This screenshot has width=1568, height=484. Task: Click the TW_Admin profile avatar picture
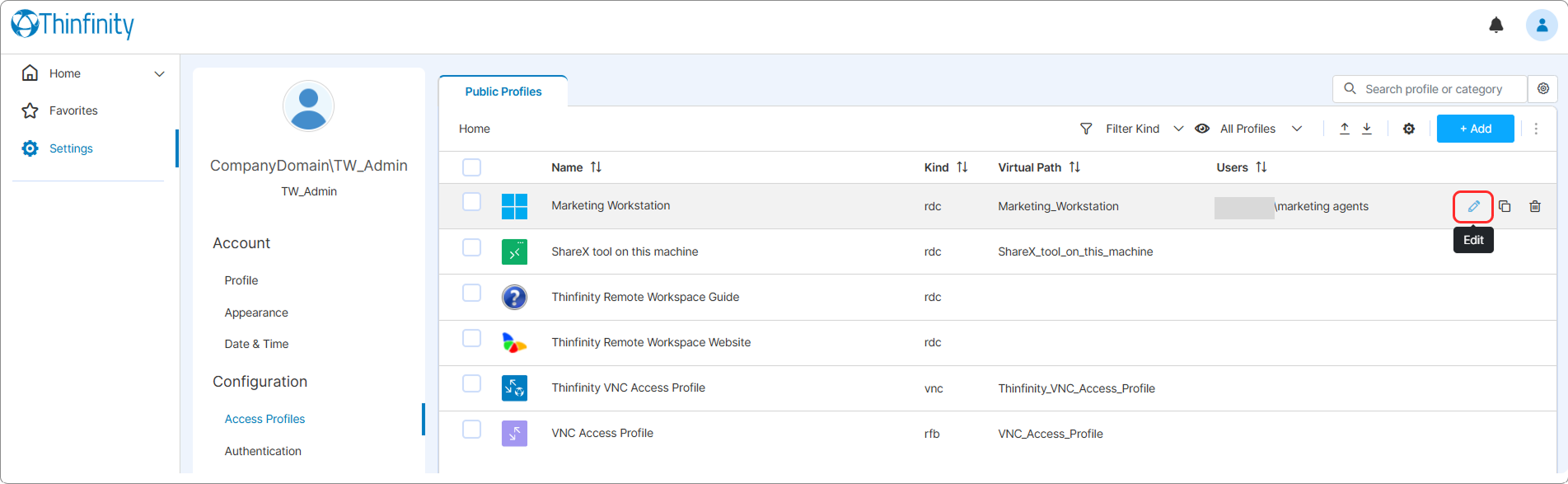pyautogui.click(x=308, y=106)
